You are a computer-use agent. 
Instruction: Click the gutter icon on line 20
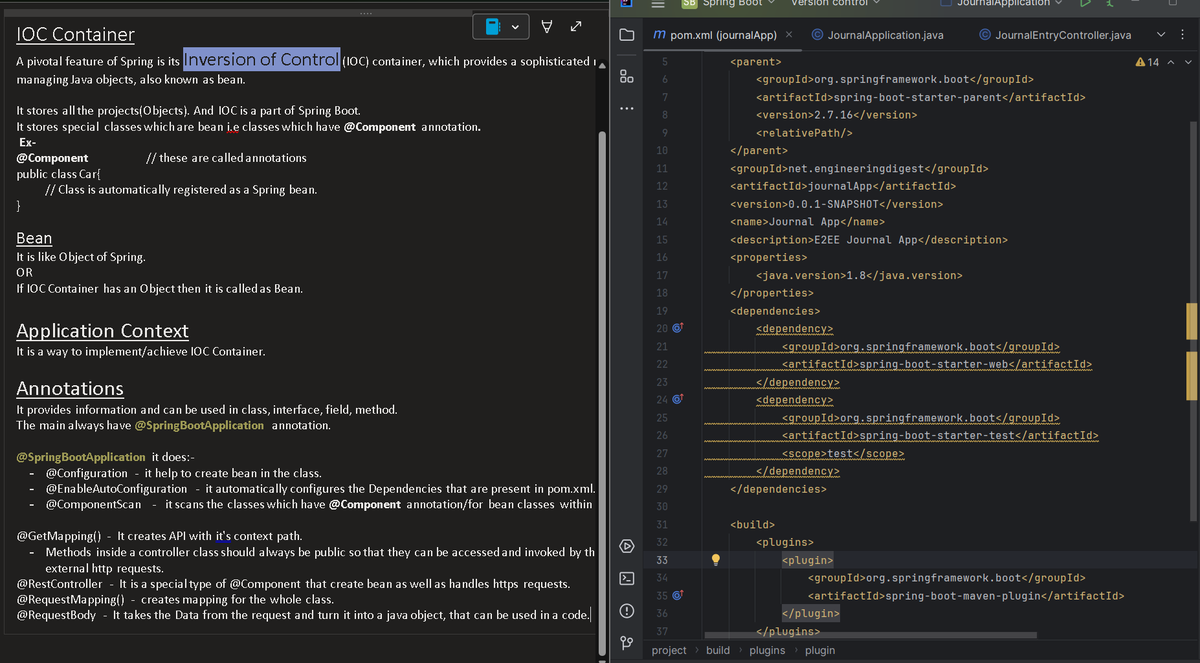[x=676, y=328]
